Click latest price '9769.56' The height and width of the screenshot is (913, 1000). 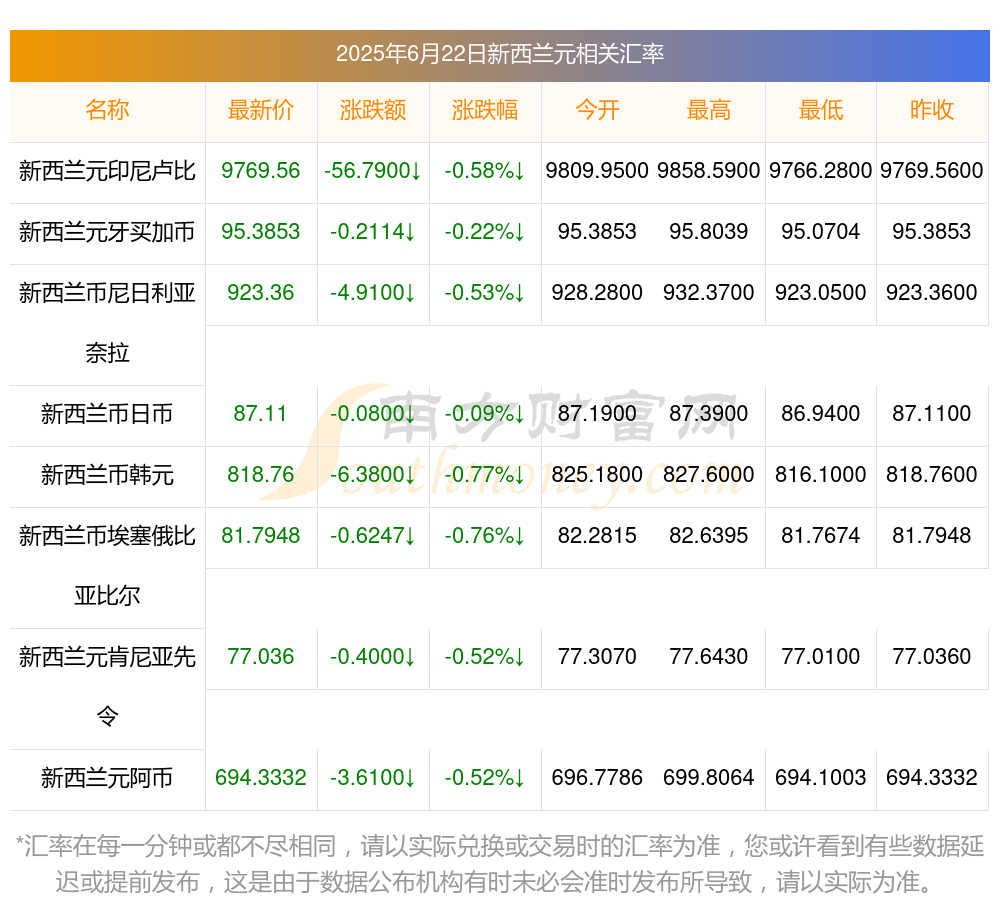point(261,171)
